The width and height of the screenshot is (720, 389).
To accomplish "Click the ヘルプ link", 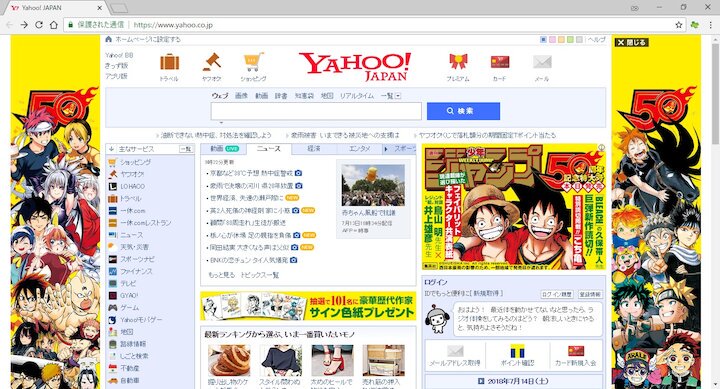I will coord(597,40).
